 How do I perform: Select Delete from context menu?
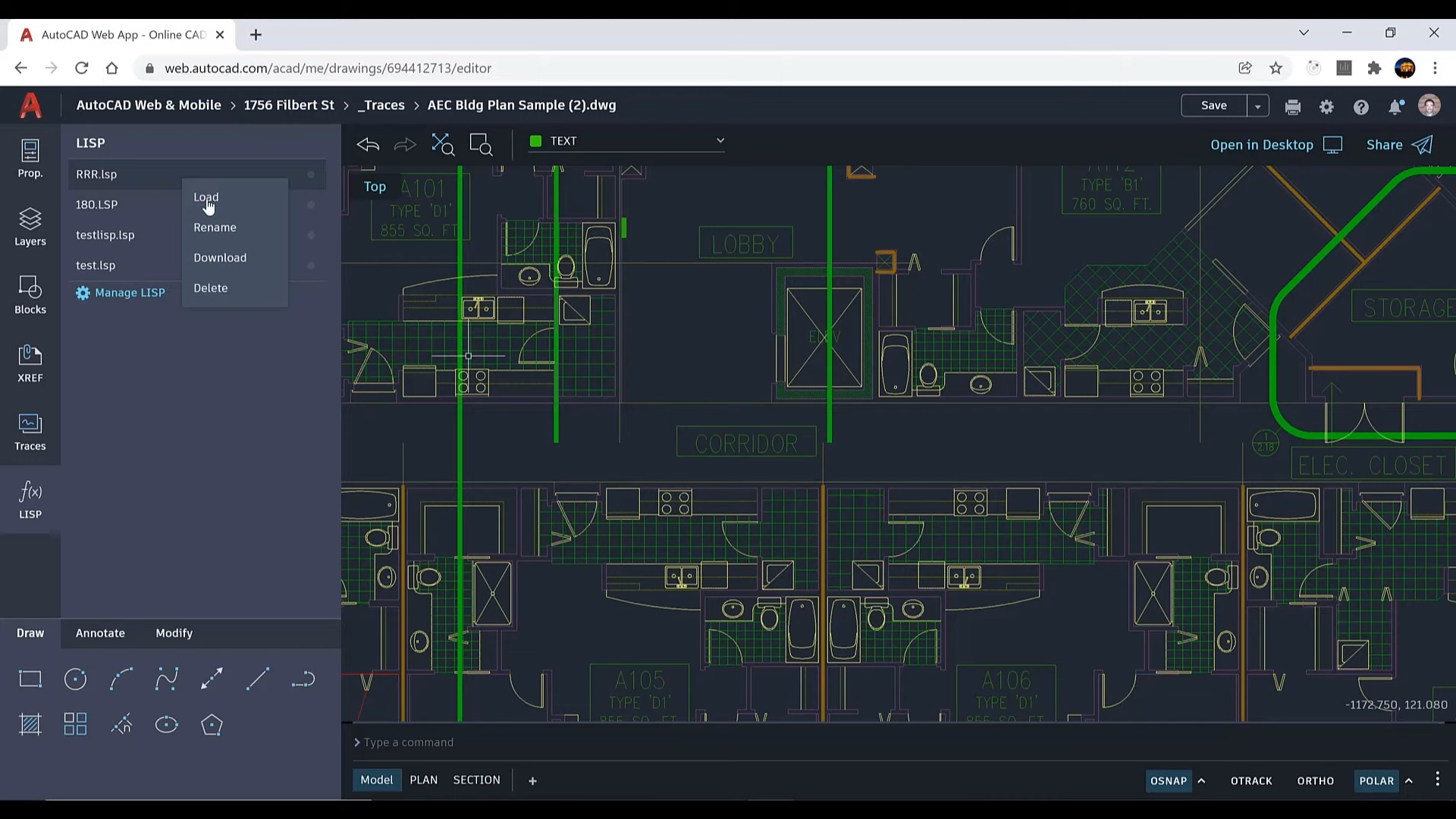211,288
